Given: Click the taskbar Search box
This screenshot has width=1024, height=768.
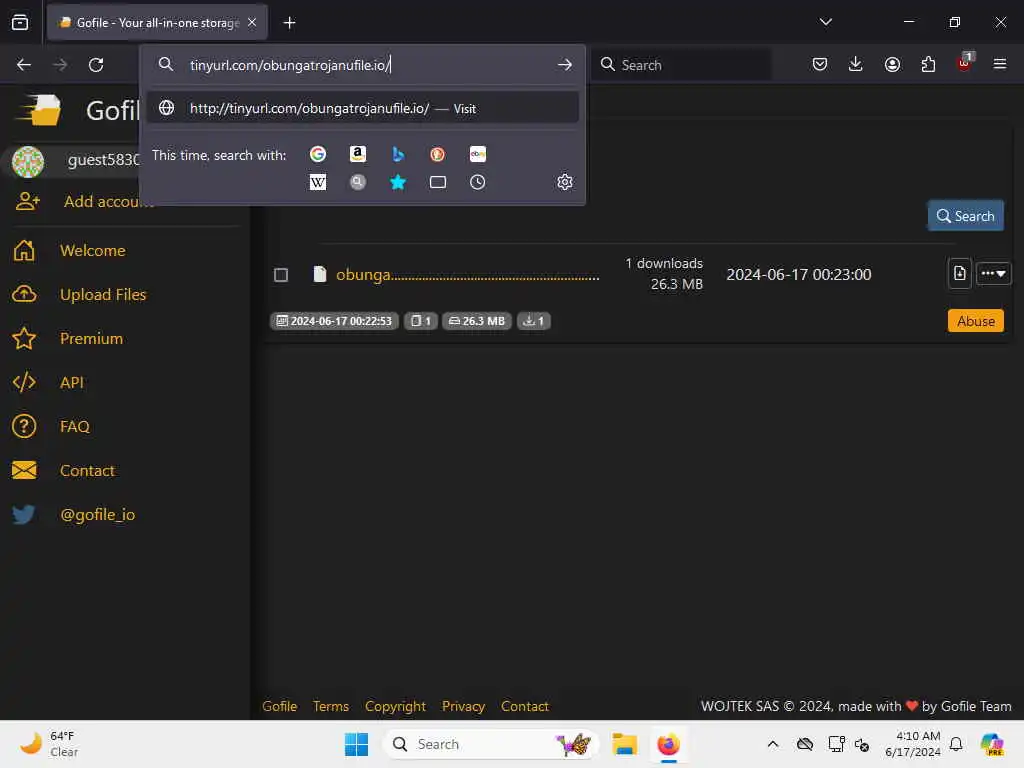Looking at the screenshot, I should point(490,744).
